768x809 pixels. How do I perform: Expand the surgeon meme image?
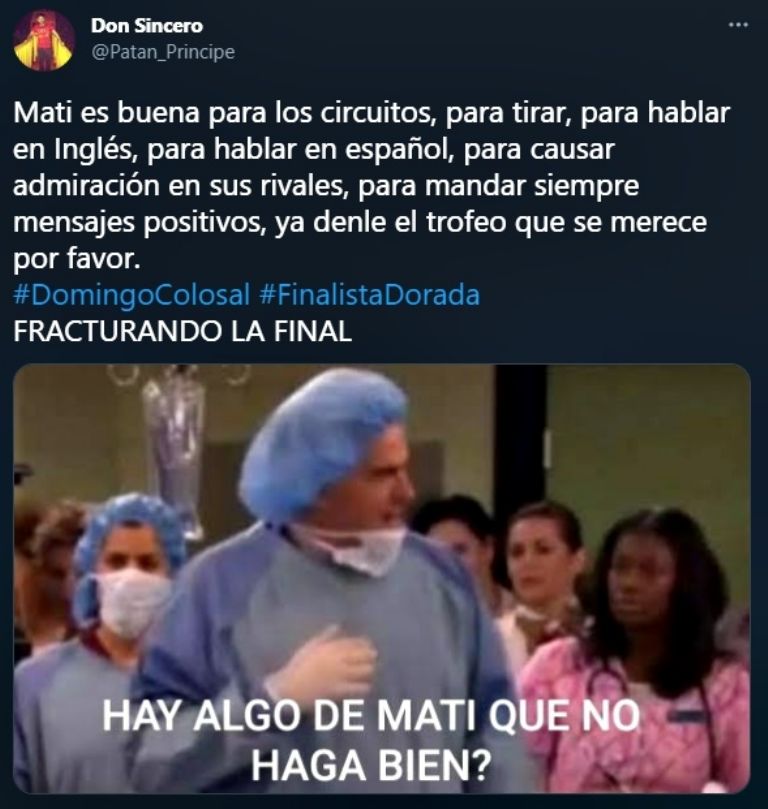[382, 578]
